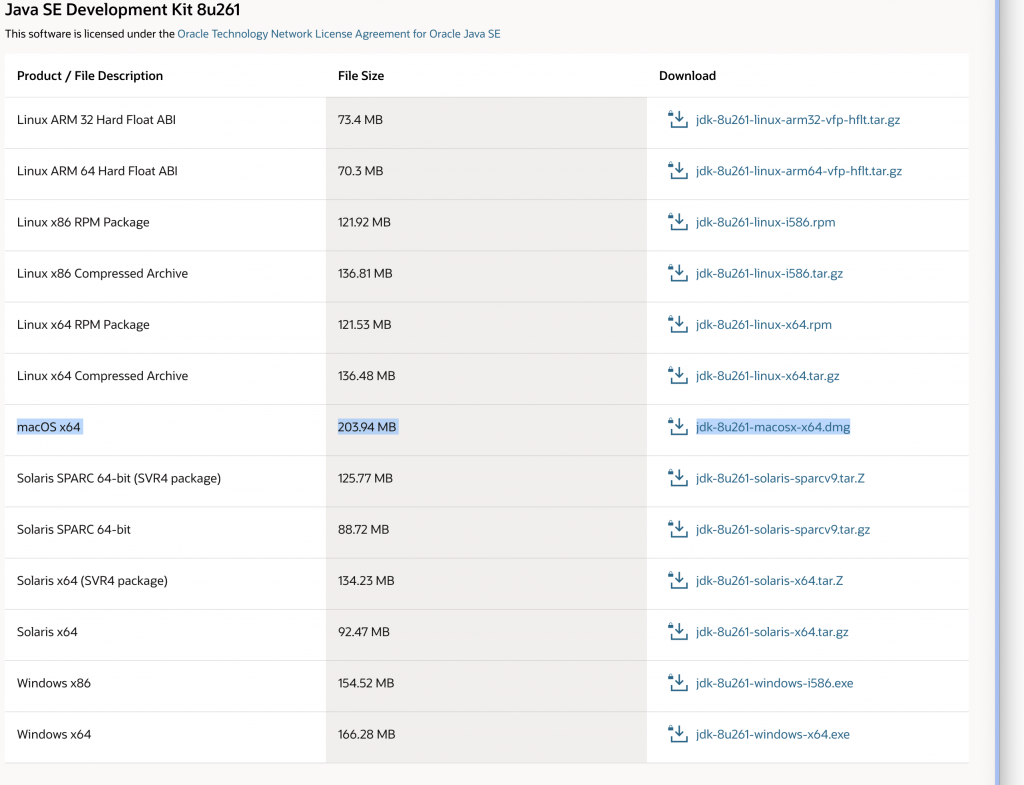The height and width of the screenshot is (785, 1024).
Task: Click the 70.3 MB file size
Action: [x=360, y=170]
